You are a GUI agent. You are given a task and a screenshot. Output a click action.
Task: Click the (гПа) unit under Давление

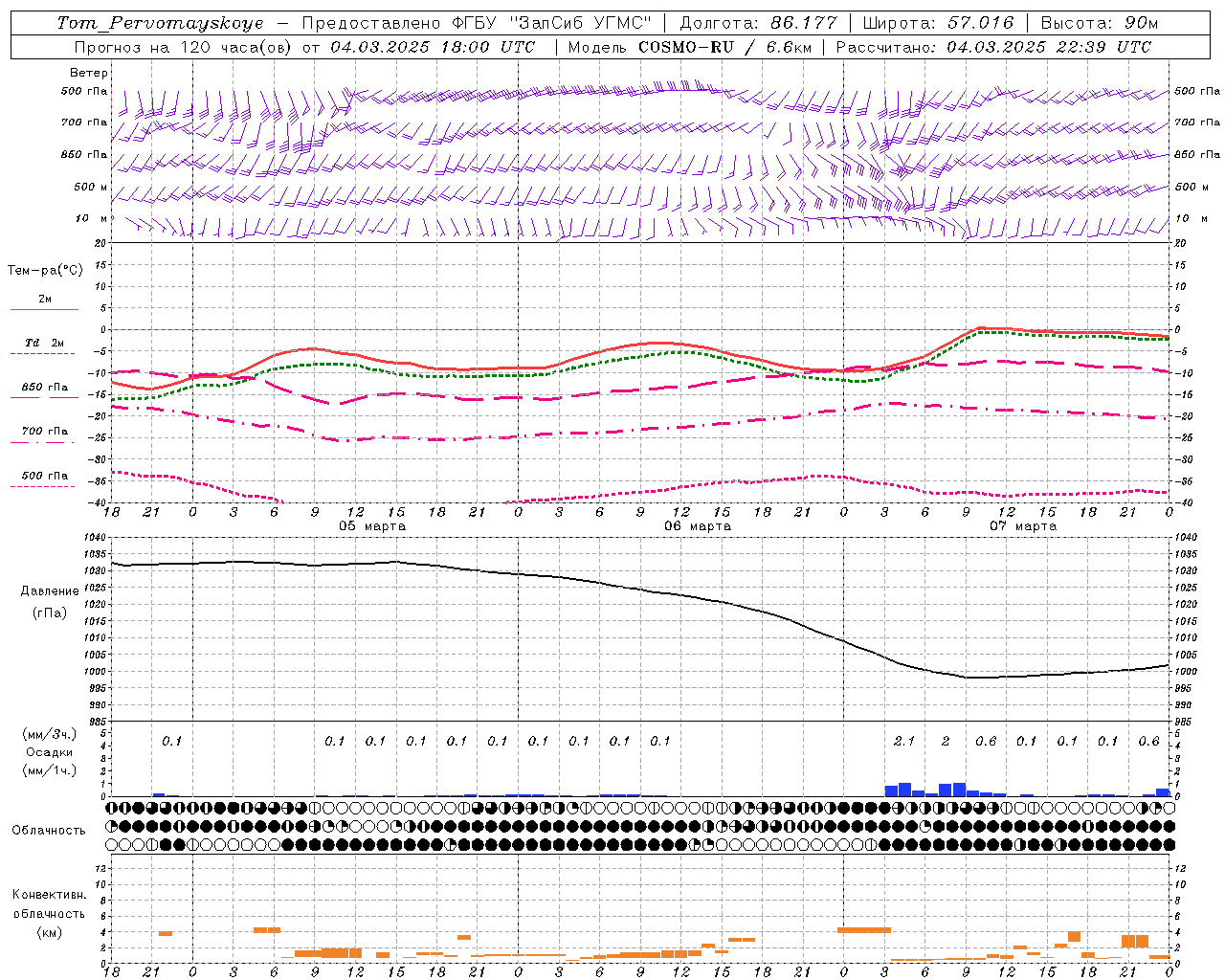coord(50,612)
